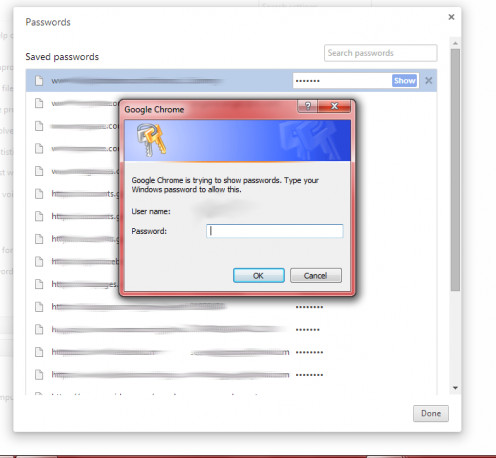Confirm with the OK button
Screen dimensions: 496x458
(259, 276)
